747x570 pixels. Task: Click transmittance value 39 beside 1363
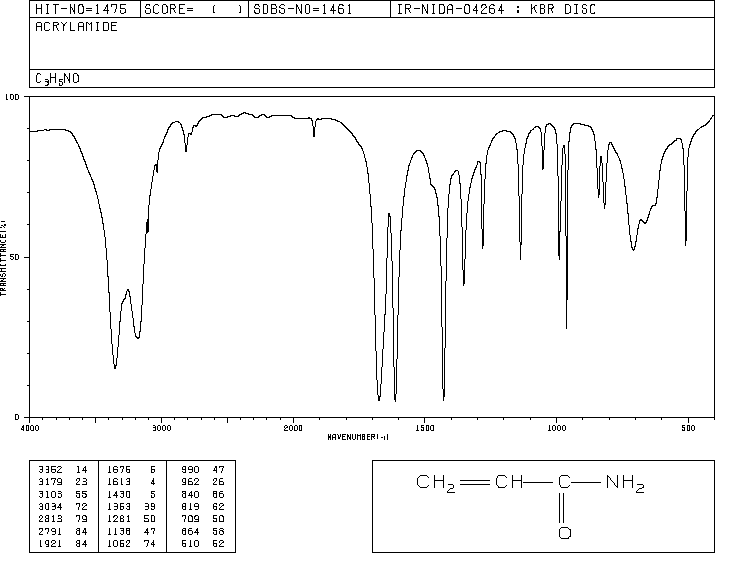coord(150,507)
